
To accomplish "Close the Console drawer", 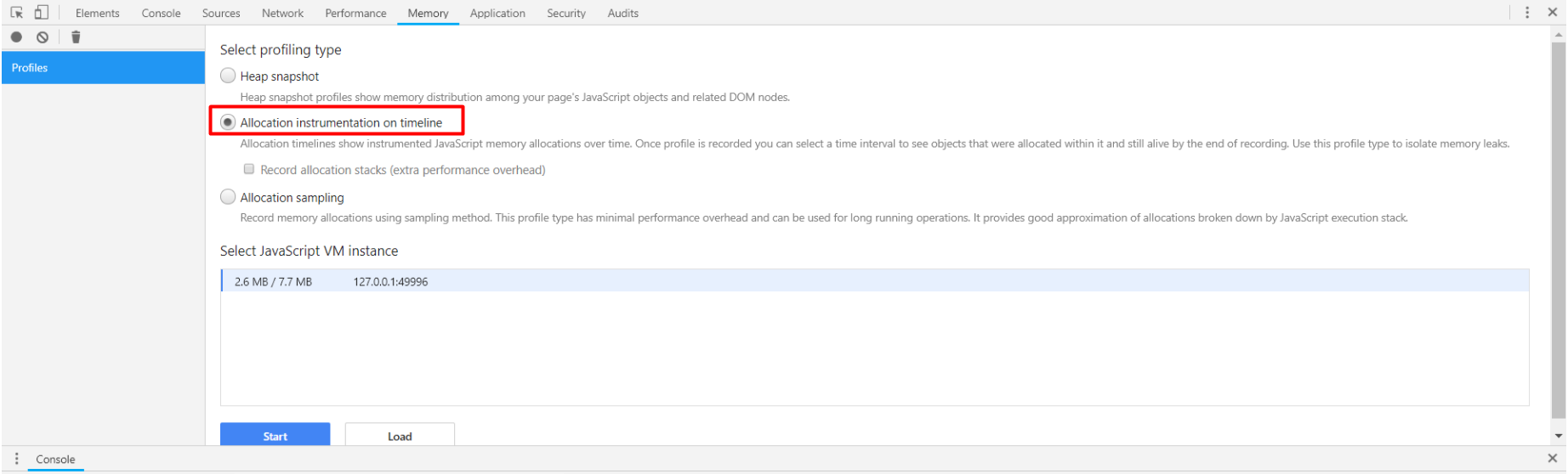I will point(1552,459).
